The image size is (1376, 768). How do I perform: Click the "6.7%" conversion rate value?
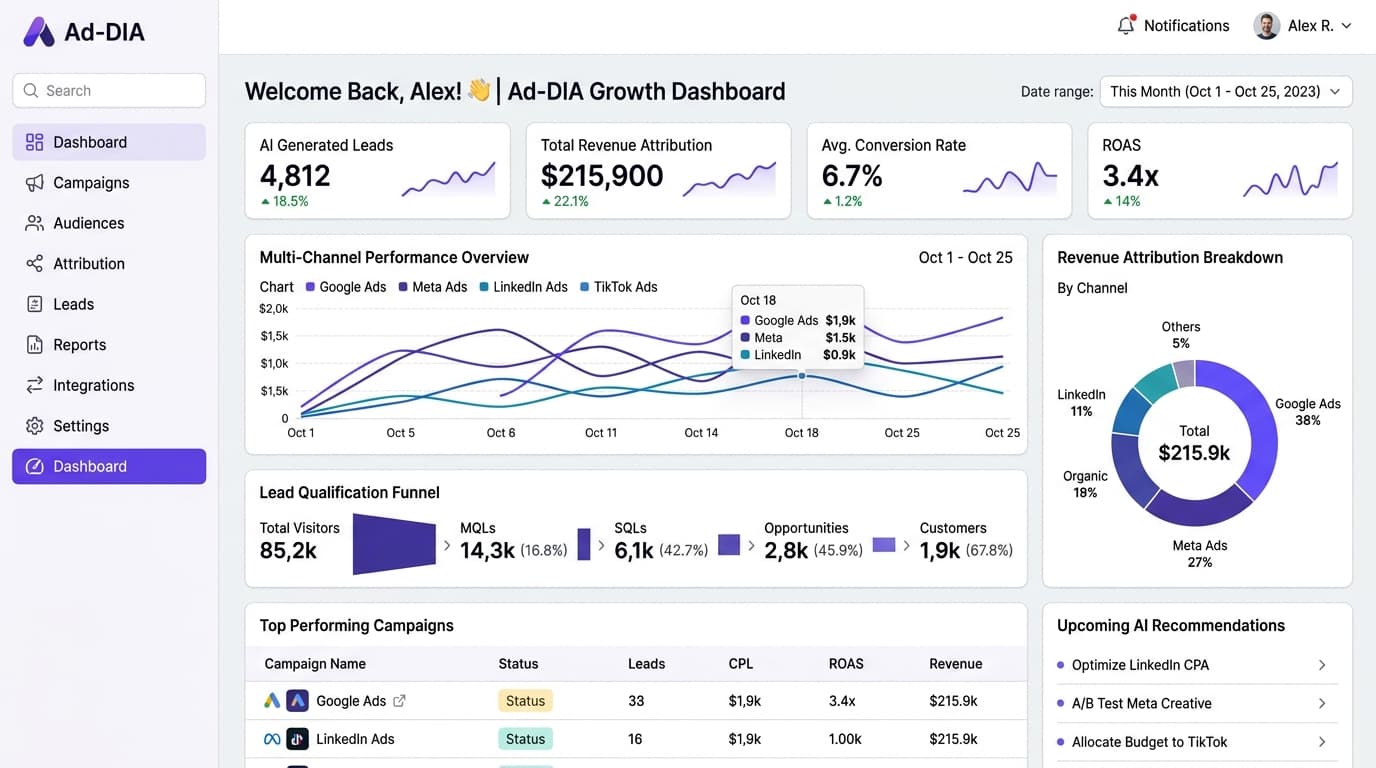click(852, 176)
